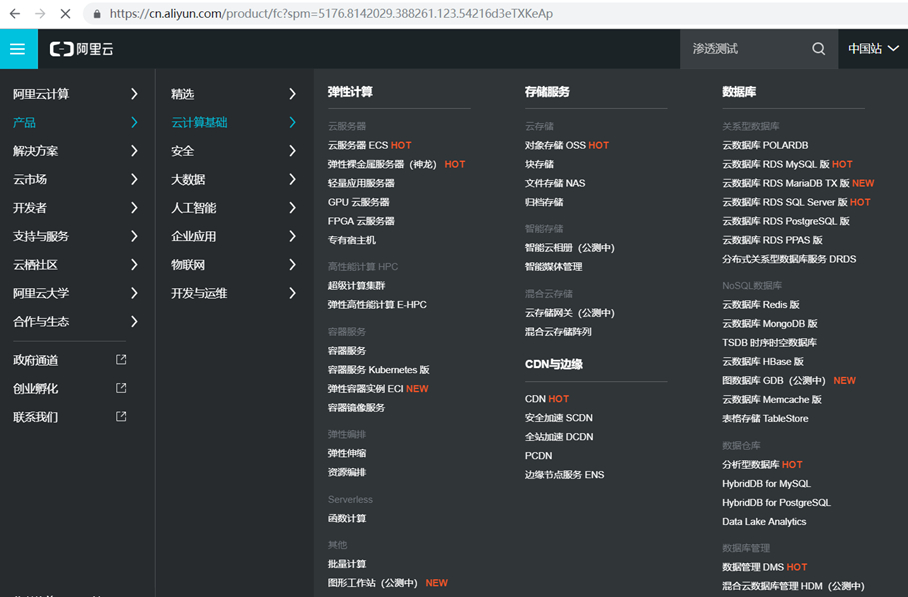
Task: Select 安全 submenu item
Action: coord(182,151)
